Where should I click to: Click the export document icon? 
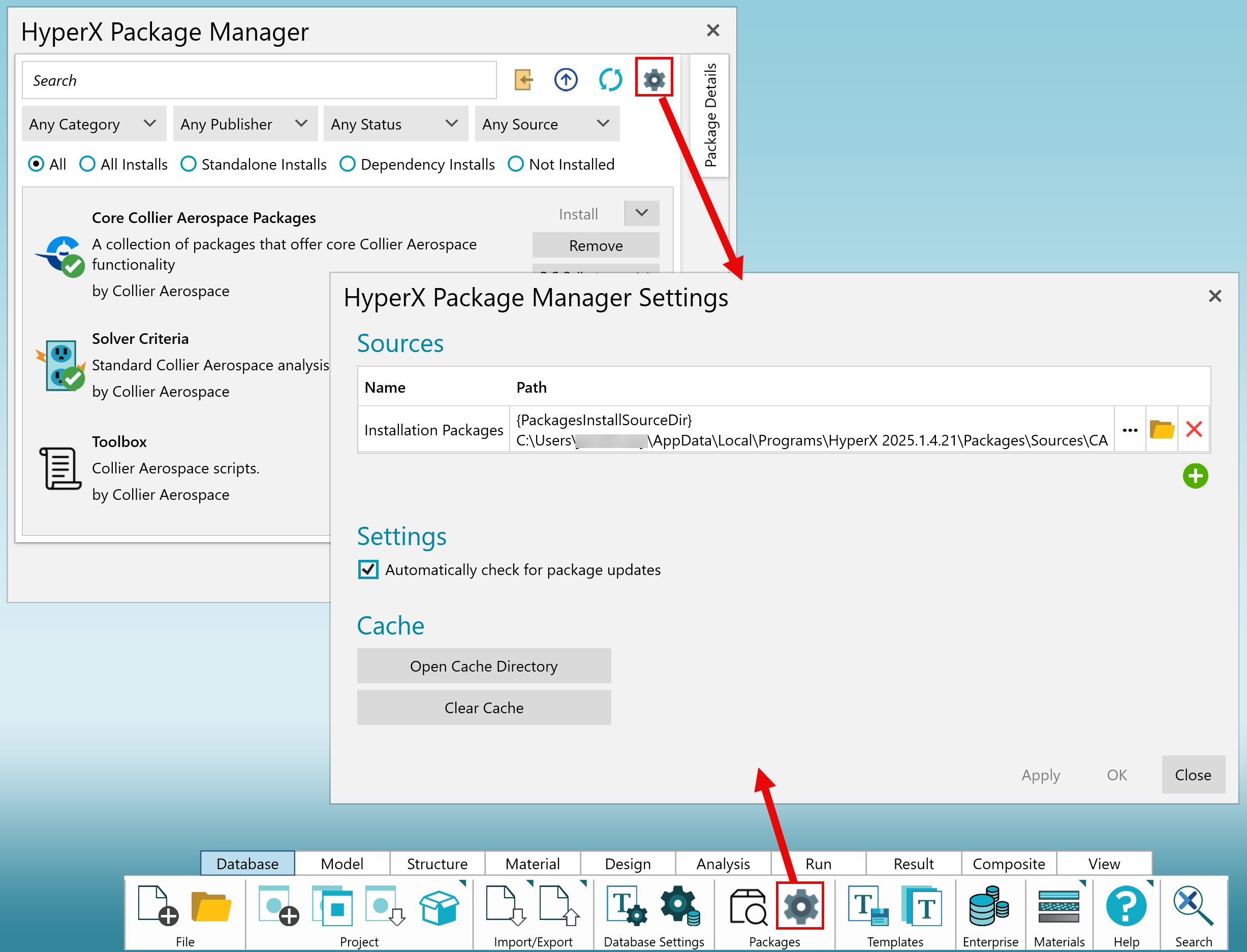click(x=559, y=906)
